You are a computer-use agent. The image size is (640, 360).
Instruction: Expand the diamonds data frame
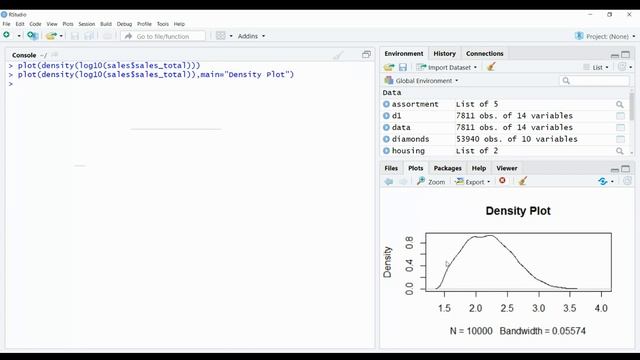pyautogui.click(x=386, y=139)
